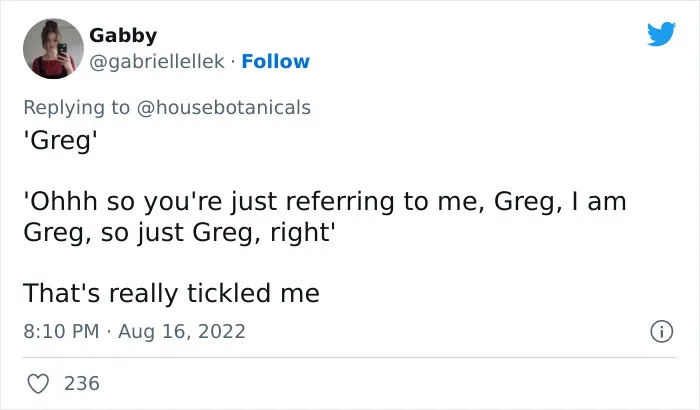
Task: Open the 8:10 PM timestamp
Action: pos(61,331)
